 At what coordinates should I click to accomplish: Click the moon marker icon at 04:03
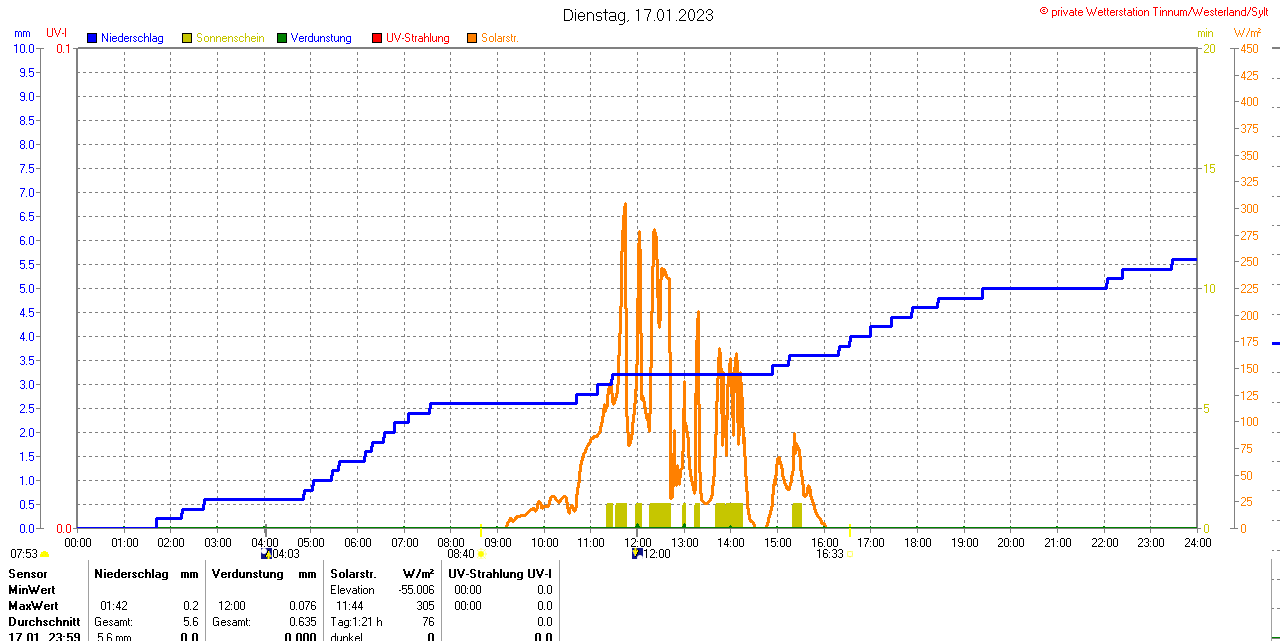click(x=266, y=553)
